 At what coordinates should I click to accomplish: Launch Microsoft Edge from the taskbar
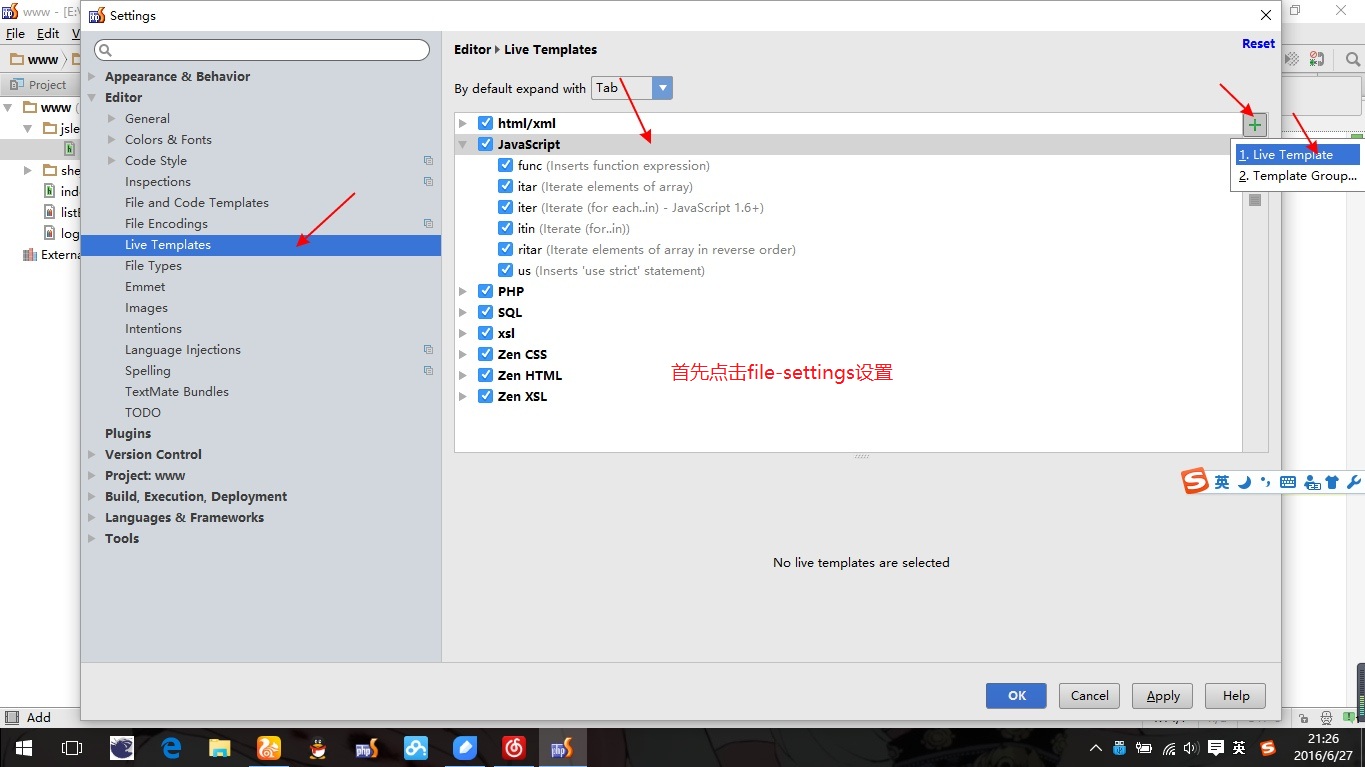pos(171,748)
